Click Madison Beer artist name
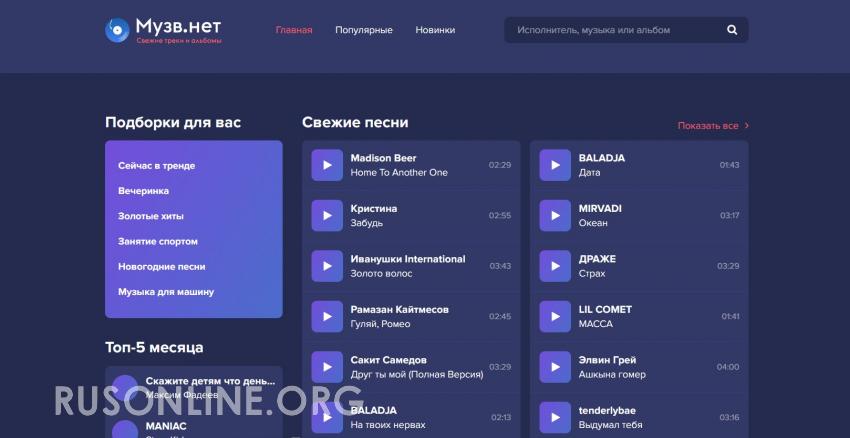Viewport: 850px width, 438px height. pos(383,158)
